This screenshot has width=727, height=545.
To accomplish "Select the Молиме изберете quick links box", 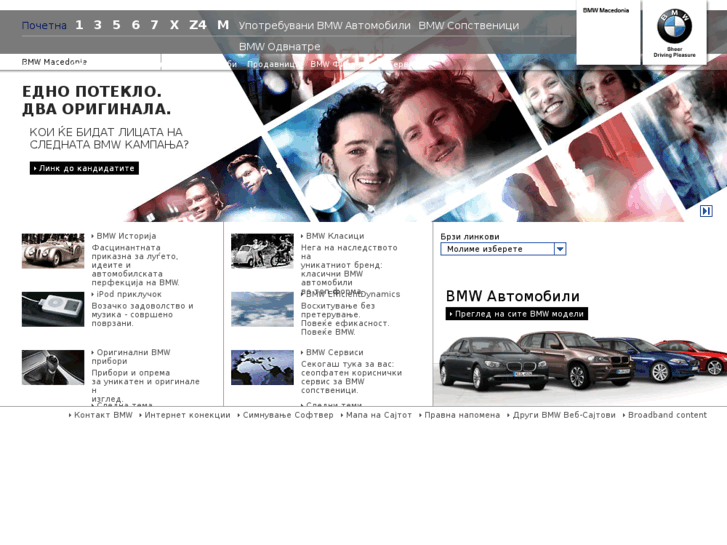I will pyautogui.click(x=503, y=249).
